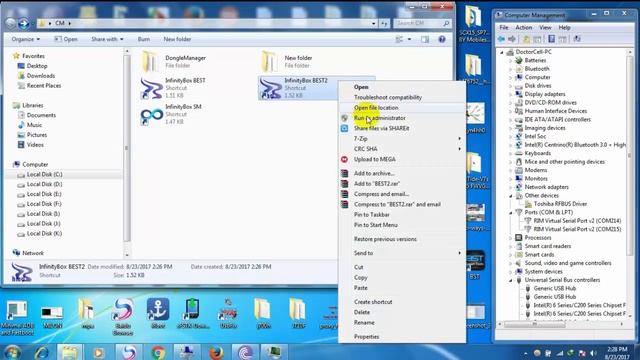
Task: Toggle the Explorer preview pane icon
Action: pyautogui.click(x=425, y=39)
